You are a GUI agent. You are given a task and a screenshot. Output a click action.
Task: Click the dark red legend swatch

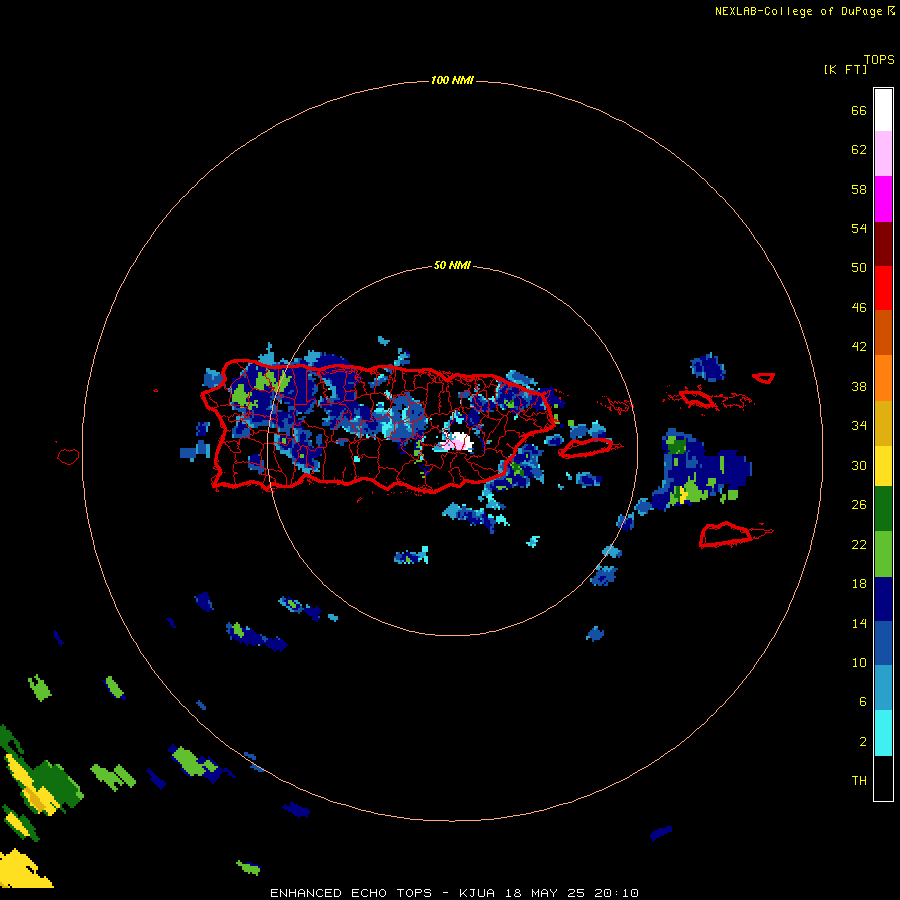(x=883, y=244)
